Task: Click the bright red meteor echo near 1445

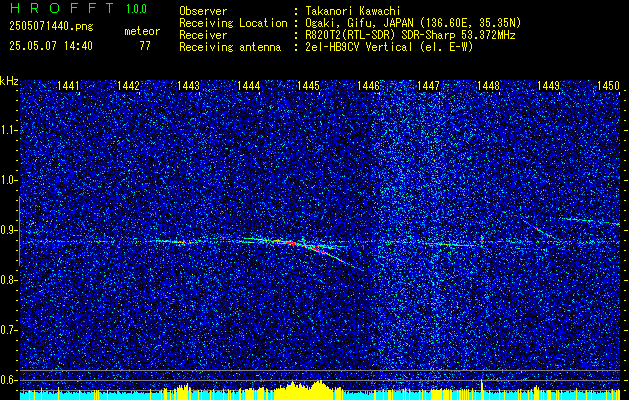Action: 305,245
